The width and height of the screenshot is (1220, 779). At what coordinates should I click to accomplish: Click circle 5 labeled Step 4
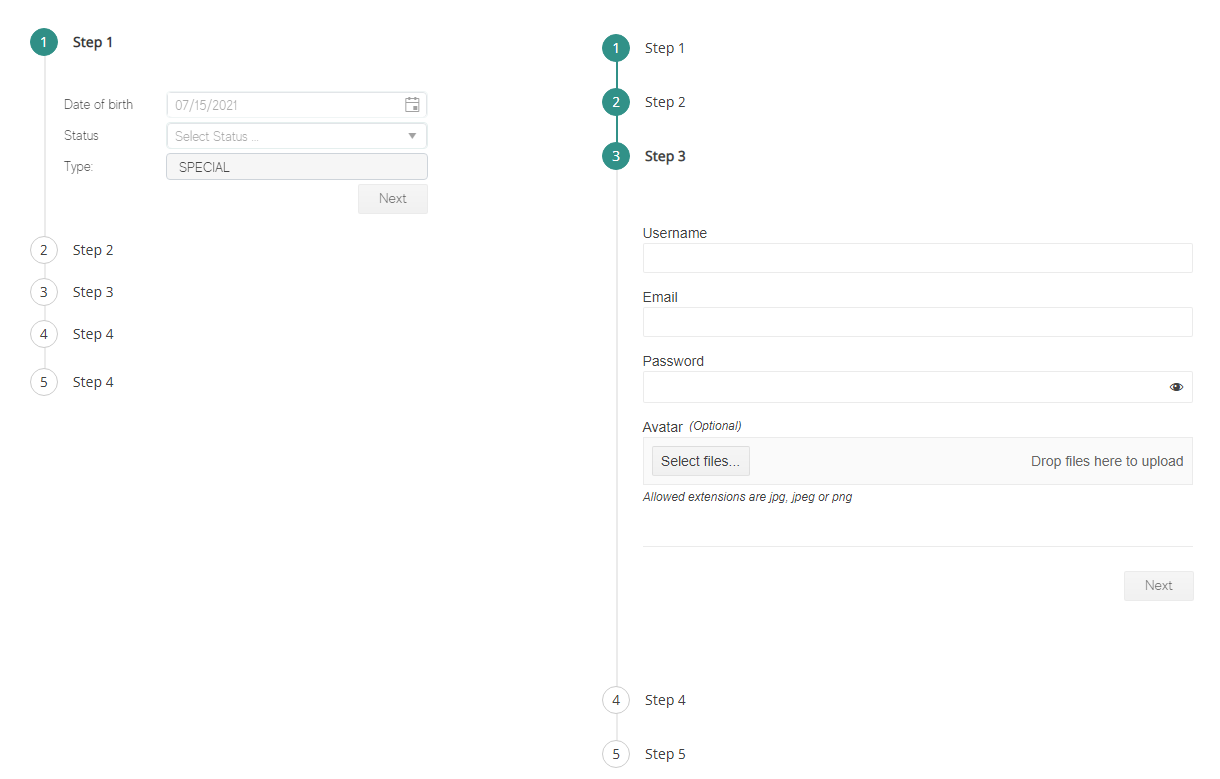44,382
